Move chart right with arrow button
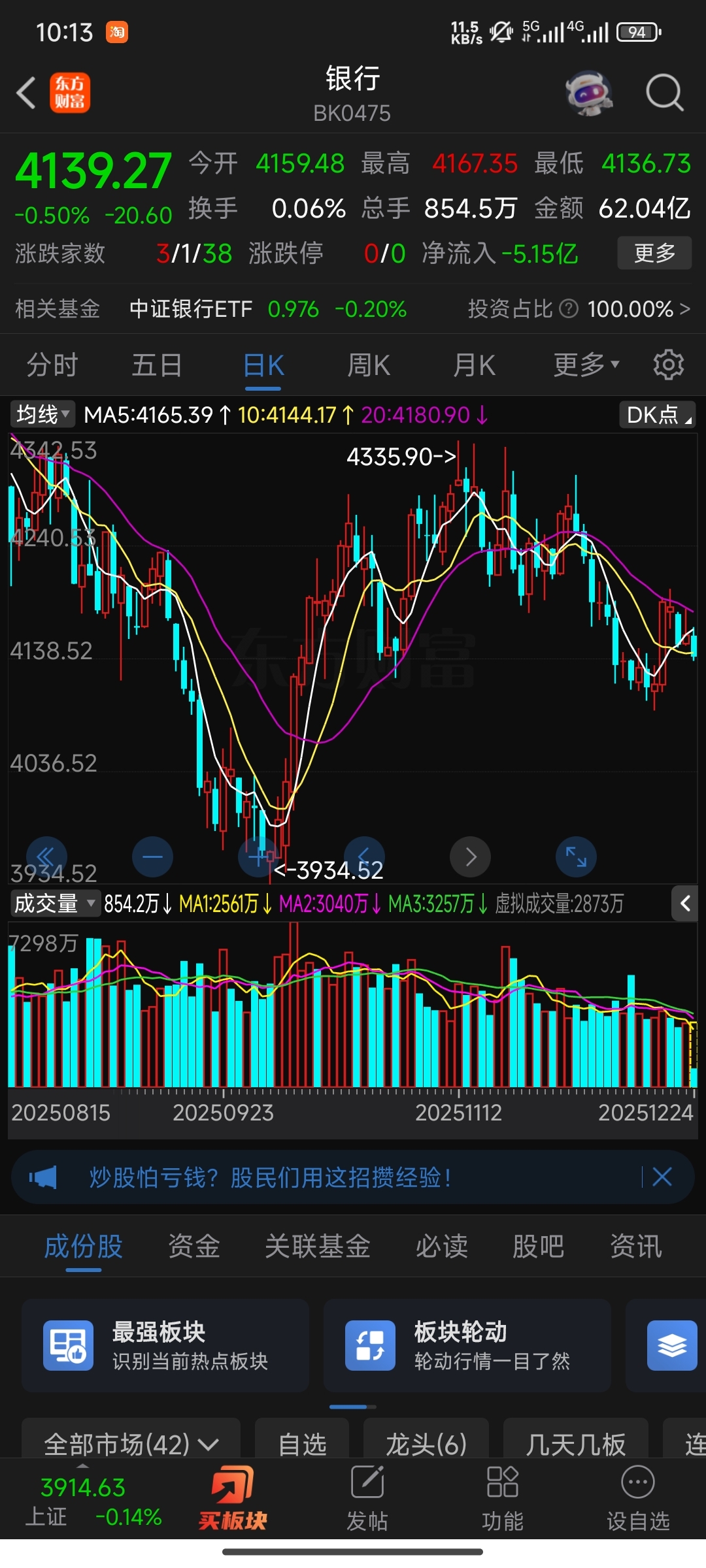706x1568 pixels. 471,857
